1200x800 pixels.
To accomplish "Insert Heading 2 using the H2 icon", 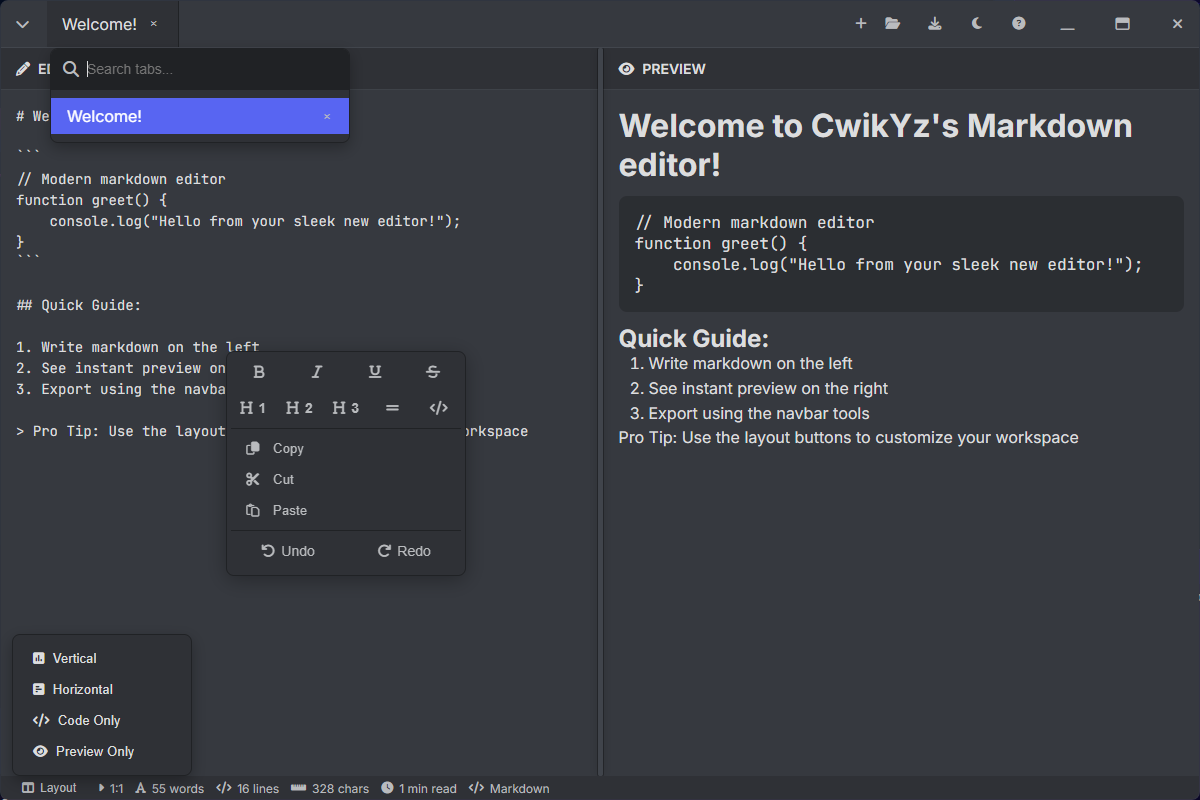I will pyautogui.click(x=299, y=408).
